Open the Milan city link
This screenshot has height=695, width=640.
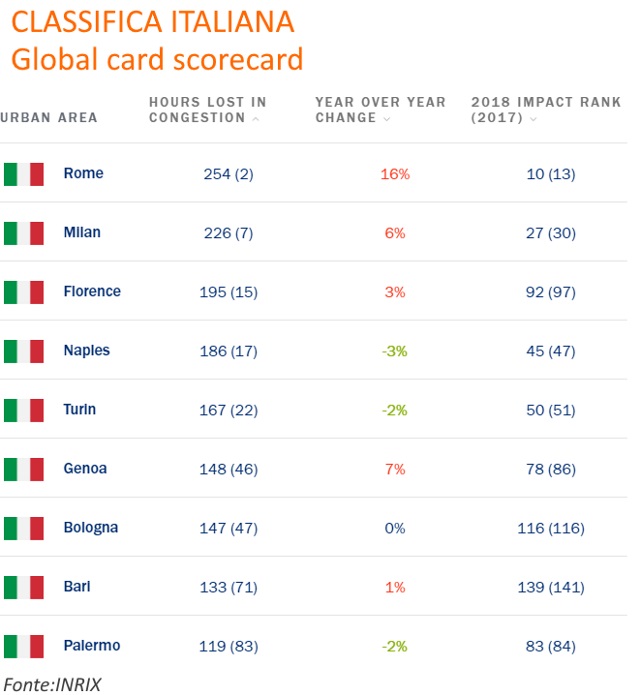click(82, 232)
